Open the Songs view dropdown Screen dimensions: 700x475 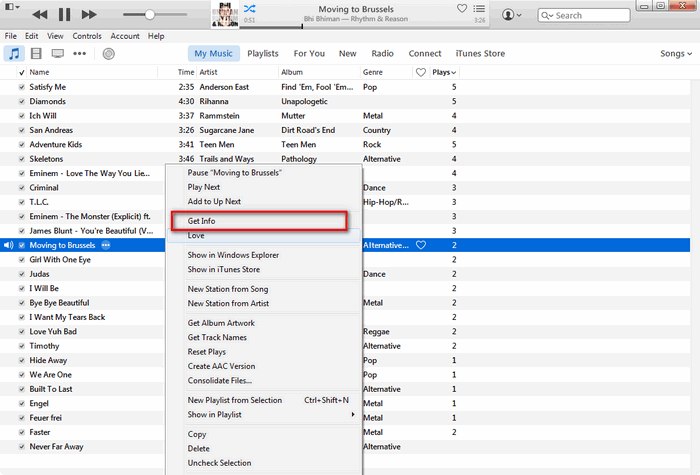(x=675, y=54)
